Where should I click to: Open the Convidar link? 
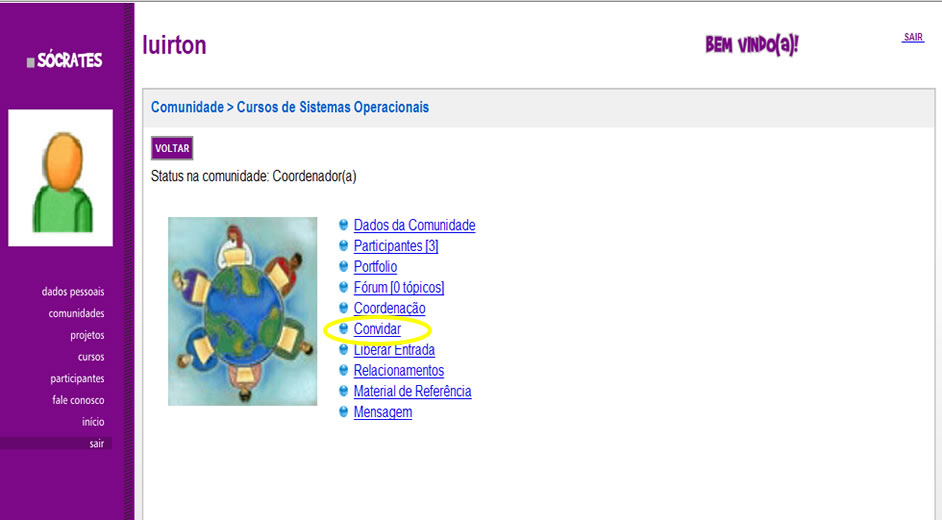pos(377,329)
